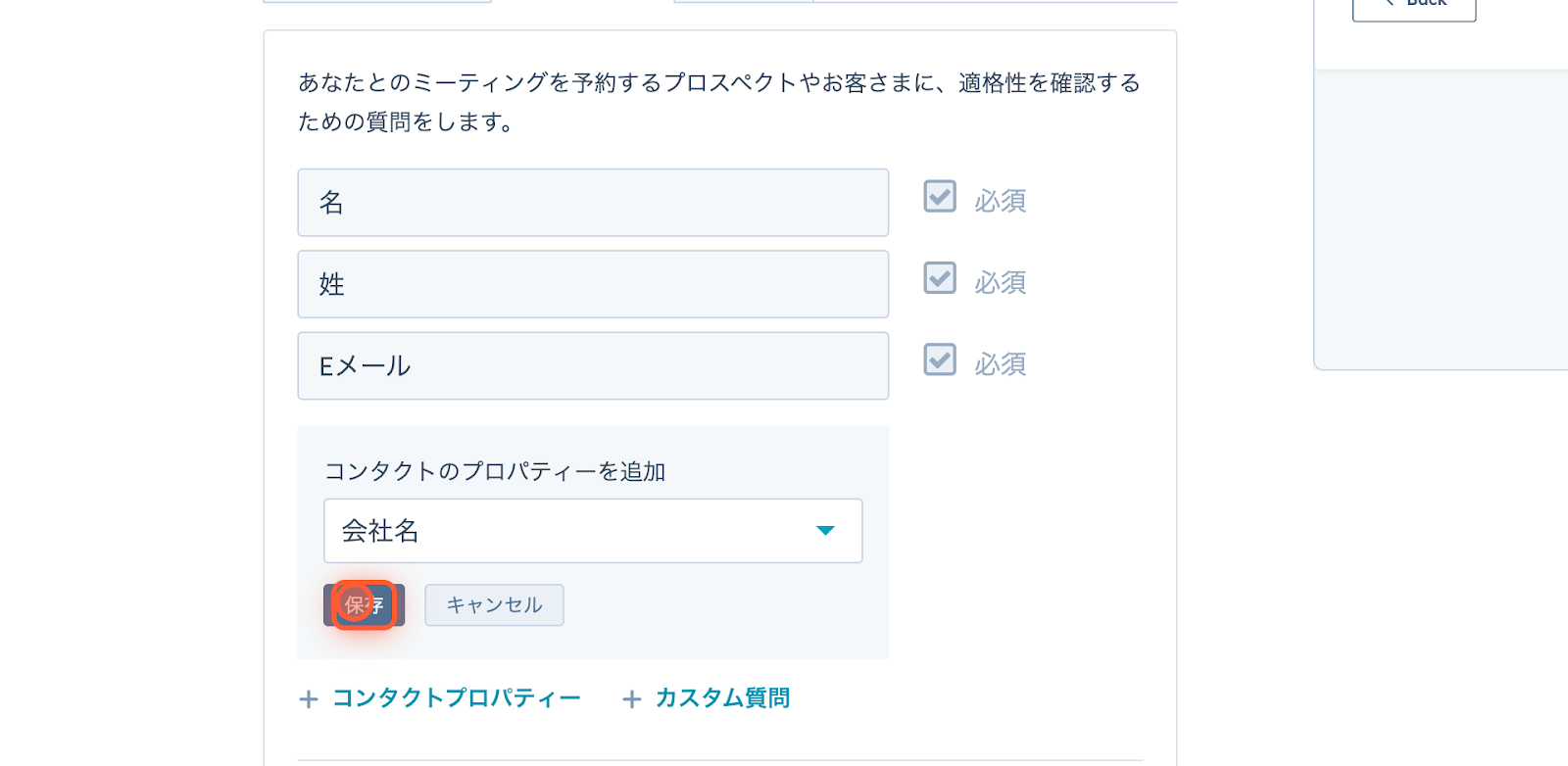The width and height of the screenshot is (1568, 766).
Task: Select the 名 form field
Action: [x=593, y=203]
